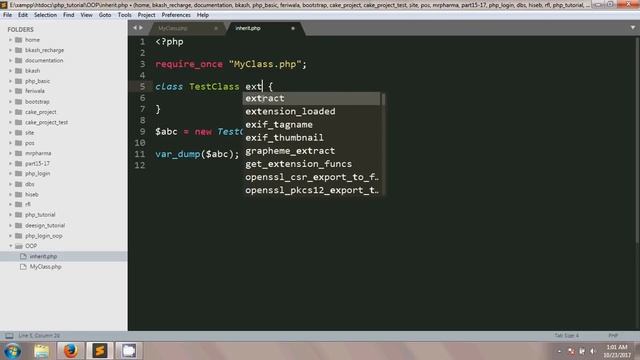Open the Help menu
Viewport: 640px width, 360px height.
[x=203, y=15]
